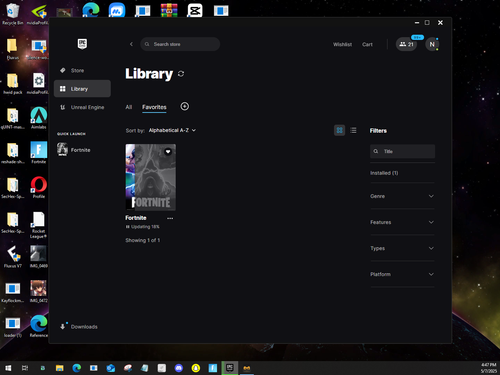This screenshot has width=500, height=375.
Task: Click the Search store field
Action: coord(180,44)
